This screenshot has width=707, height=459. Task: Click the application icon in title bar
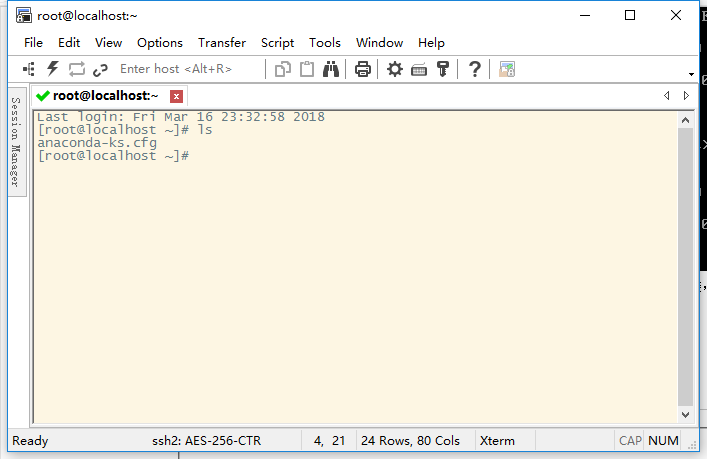(x=23, y=15)
